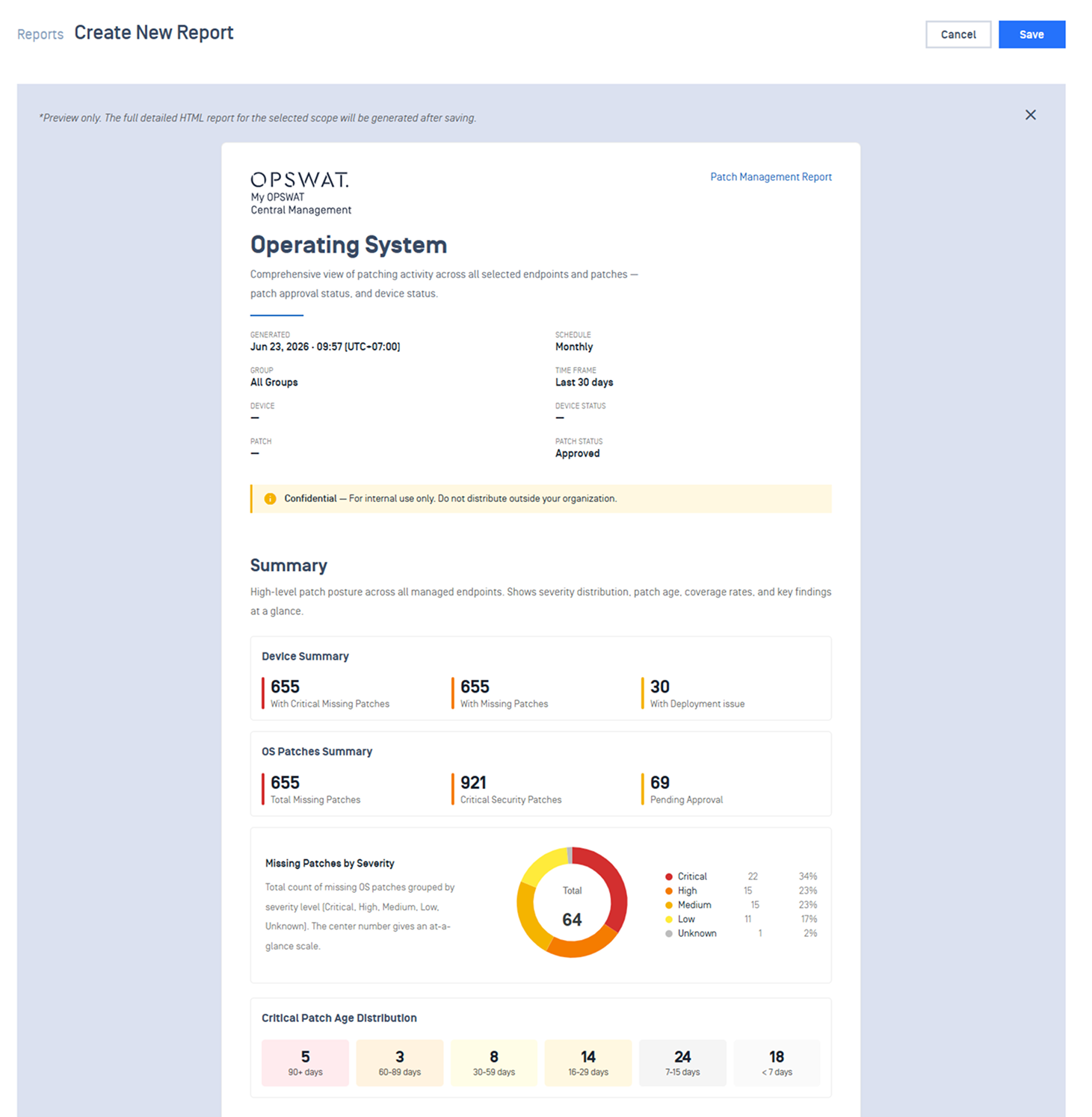Click the 'Last 30 days' time frame
Image resolution: width=1092 pixels, height=1117 pixels.
(584, 383)
